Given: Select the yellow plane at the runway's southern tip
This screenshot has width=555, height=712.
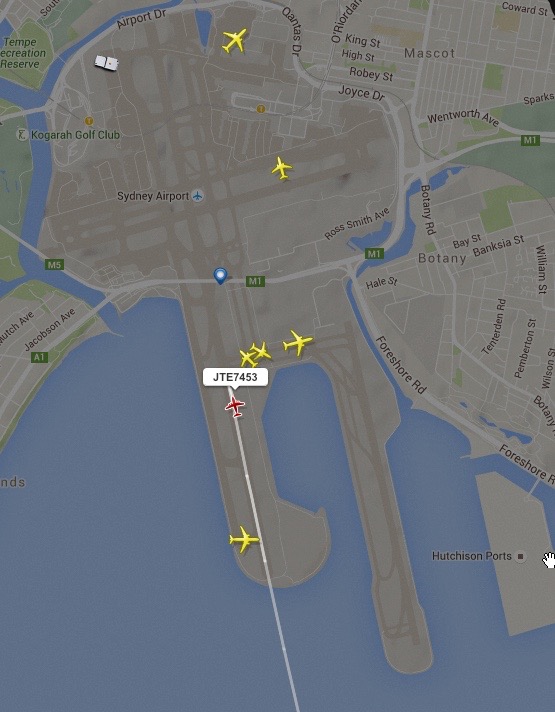Looking at the screenshot, I should tap(244, 539).
